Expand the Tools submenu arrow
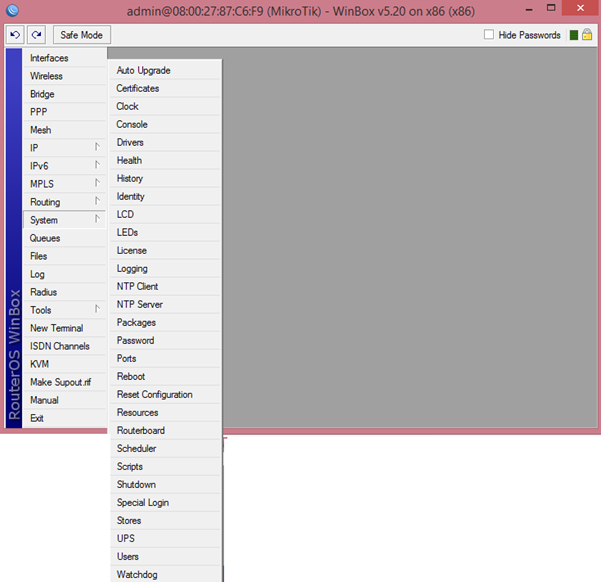The image size is (601, 582). point(97,309)
